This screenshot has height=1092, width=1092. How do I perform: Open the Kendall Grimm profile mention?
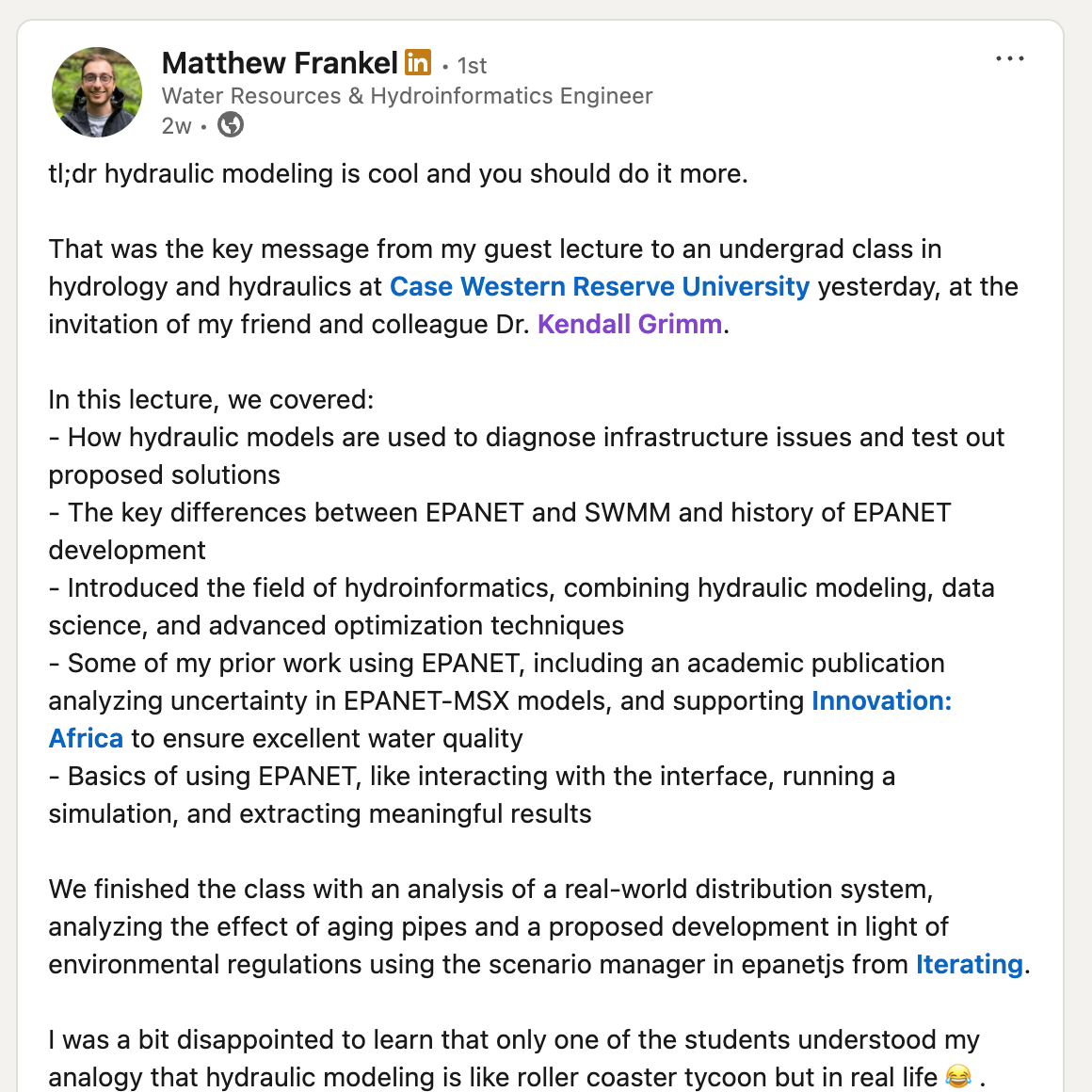tap(629, 324)
